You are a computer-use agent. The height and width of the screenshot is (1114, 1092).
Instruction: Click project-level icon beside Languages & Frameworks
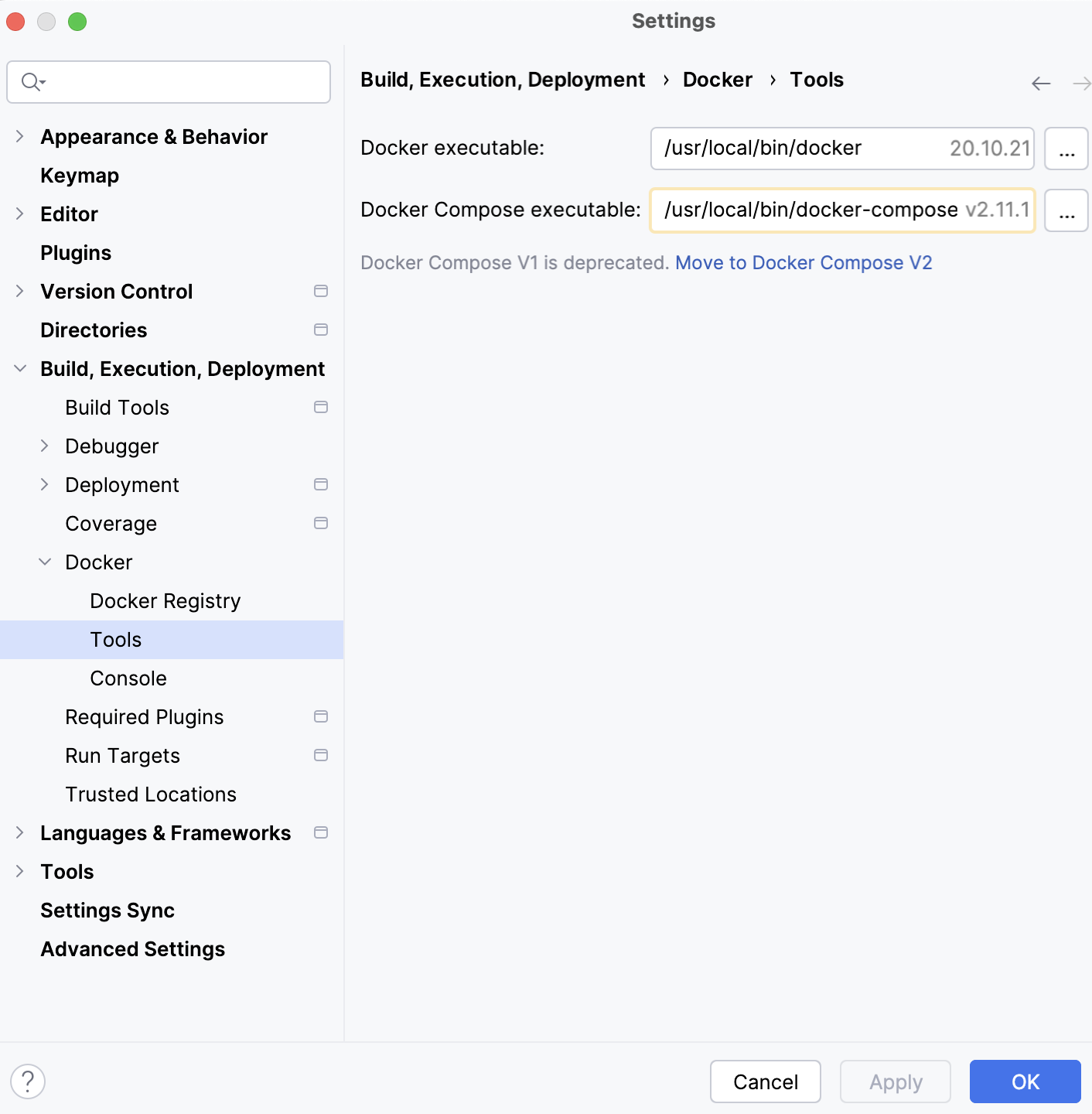pyautogui.click(x=321, y=832)
